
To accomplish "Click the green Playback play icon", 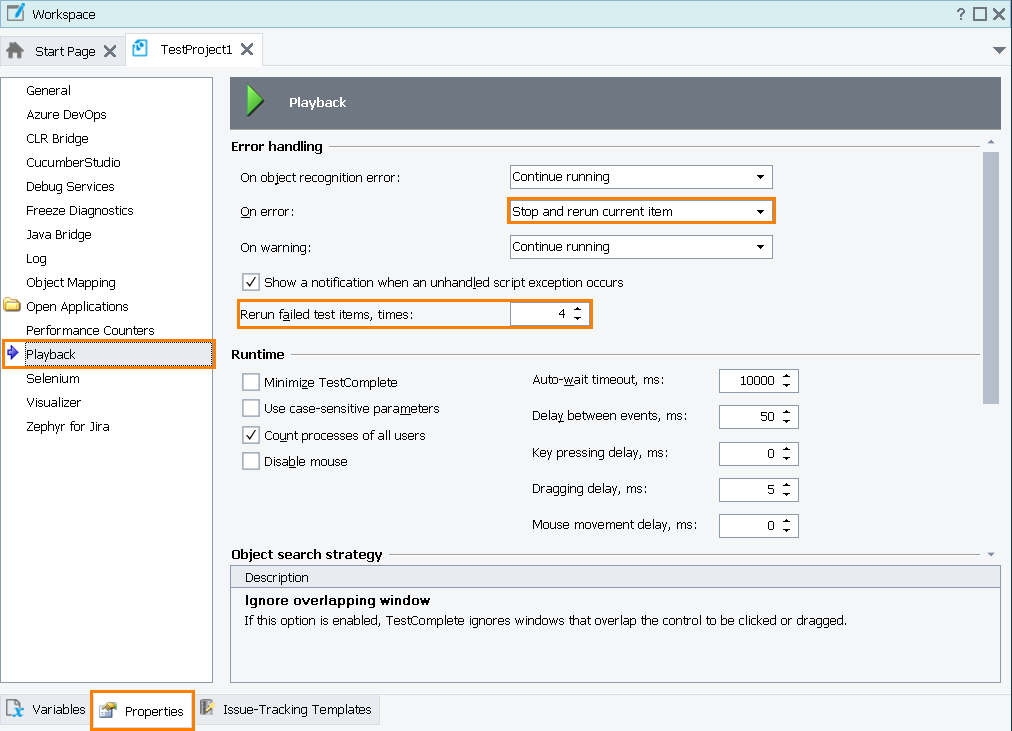I will (x=254, y=102).
